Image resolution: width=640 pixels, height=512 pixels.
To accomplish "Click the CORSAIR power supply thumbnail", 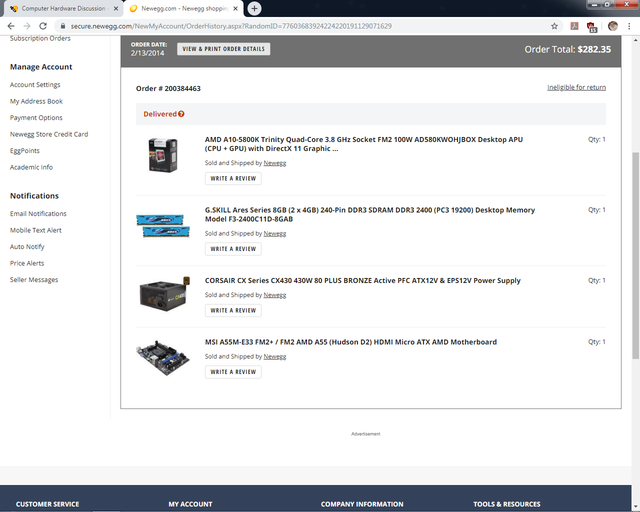I will (x=164, y=294).
